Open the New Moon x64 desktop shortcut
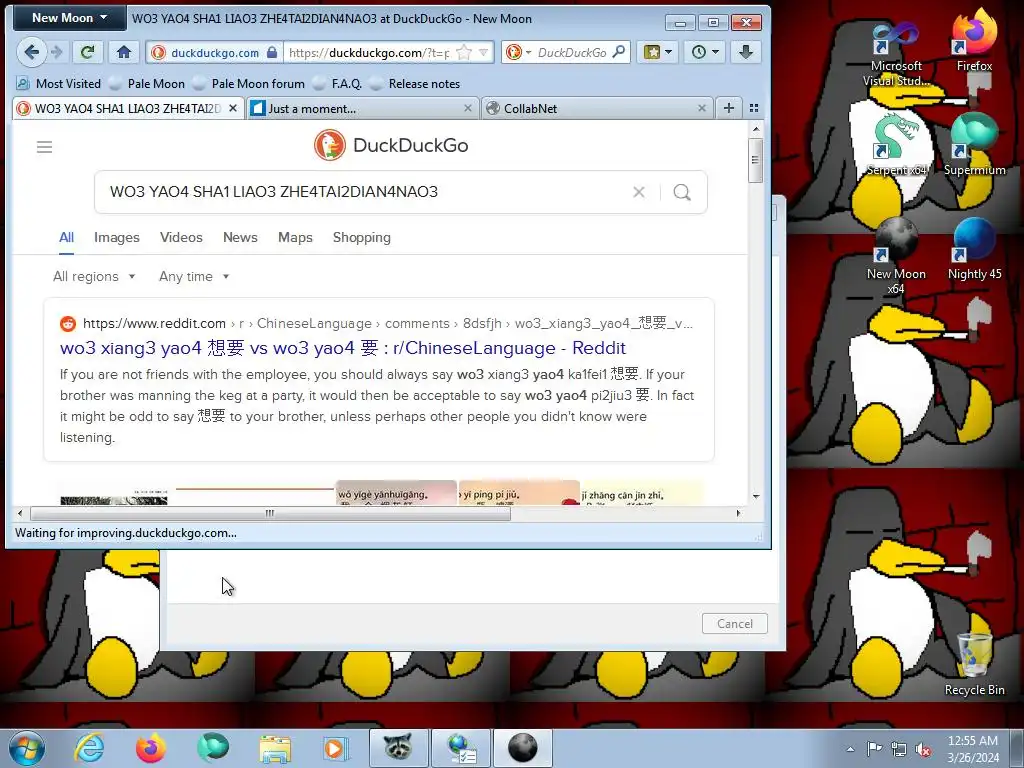This screenshot has height=768, width=1024. click(x=896, y=256)
